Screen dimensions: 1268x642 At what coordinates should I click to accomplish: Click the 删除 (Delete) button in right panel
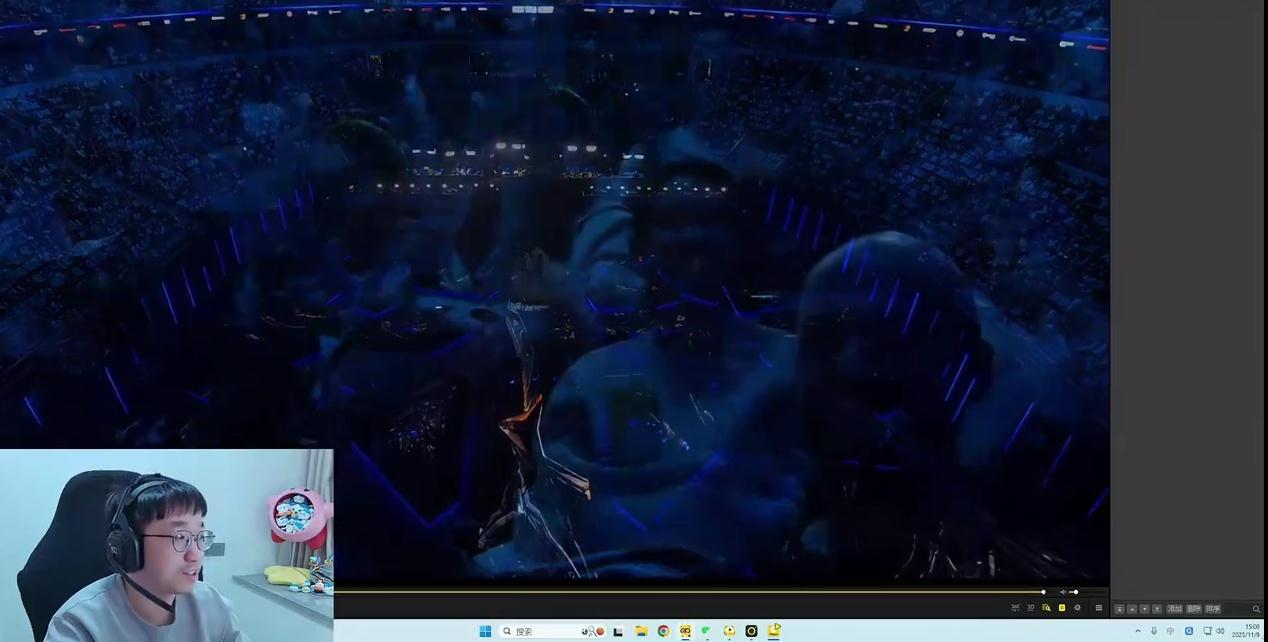[1192, 608]
